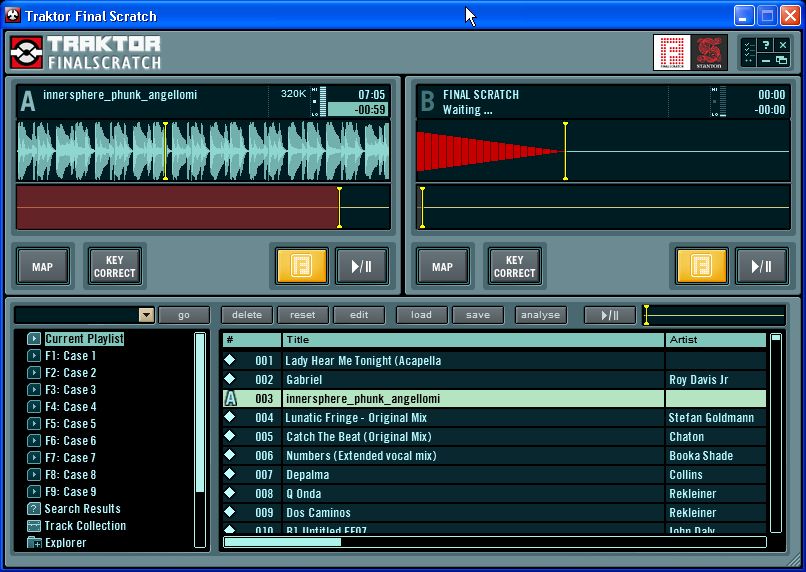Viewport: 806px width, 572px height.
Task: Open the preferences checklist icon
Action: [x=749, y=52]
